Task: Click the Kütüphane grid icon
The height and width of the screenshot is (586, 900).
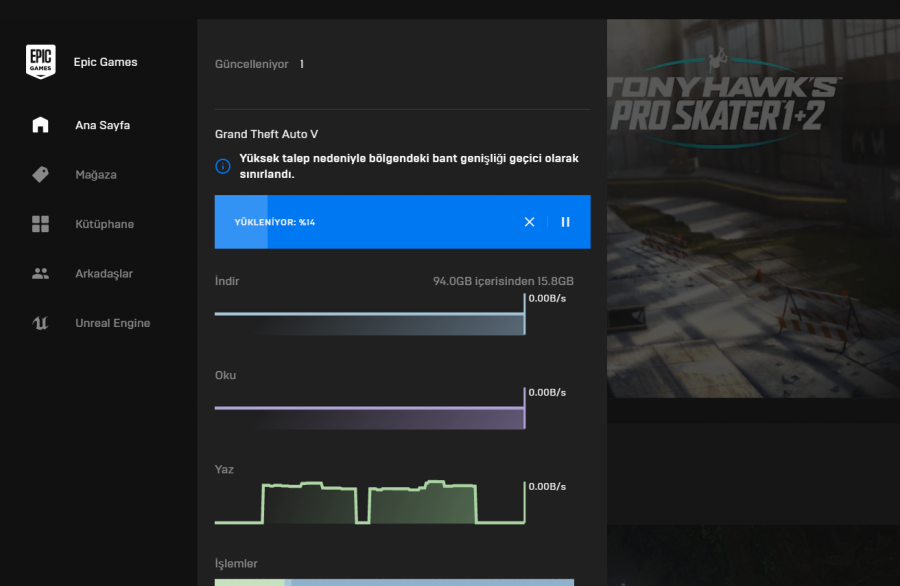Action: 40,224
